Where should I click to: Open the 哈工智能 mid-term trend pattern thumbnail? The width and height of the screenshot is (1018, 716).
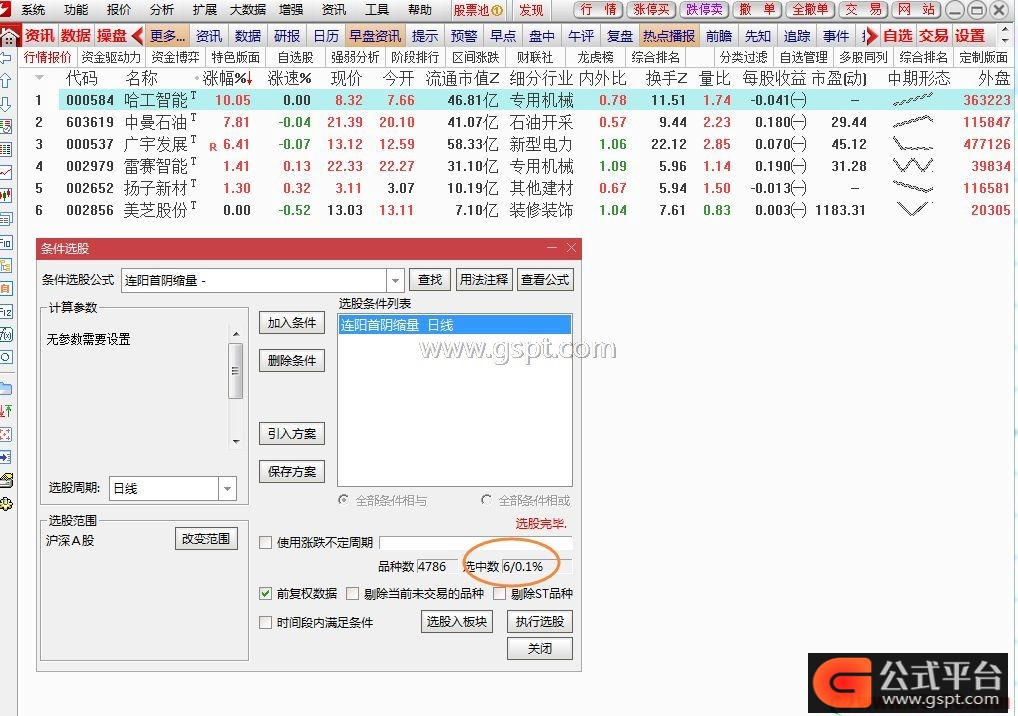pos(913,100)
